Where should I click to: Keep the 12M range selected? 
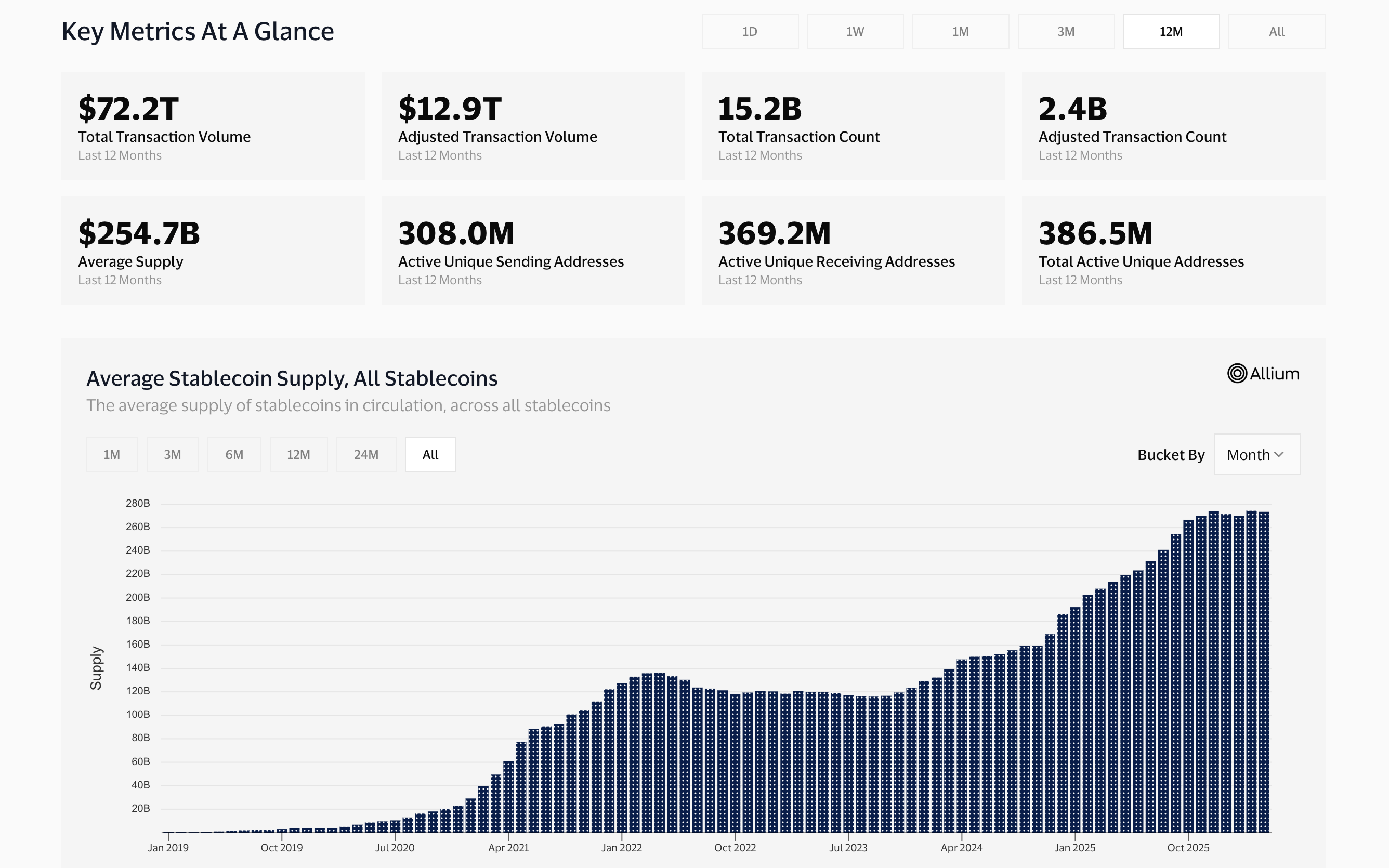(1171, 32)
